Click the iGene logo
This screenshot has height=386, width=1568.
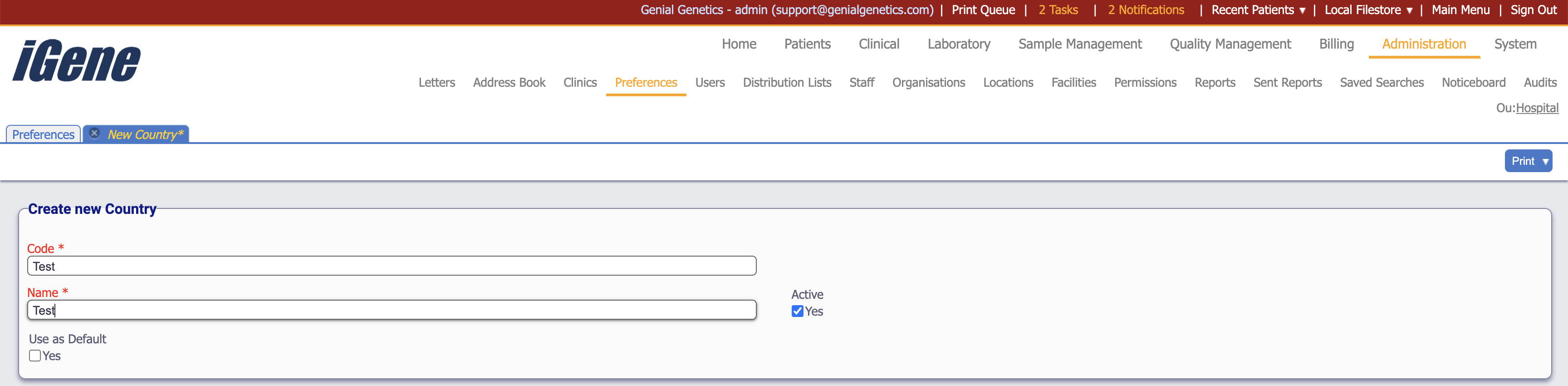(x=77, y=60)
